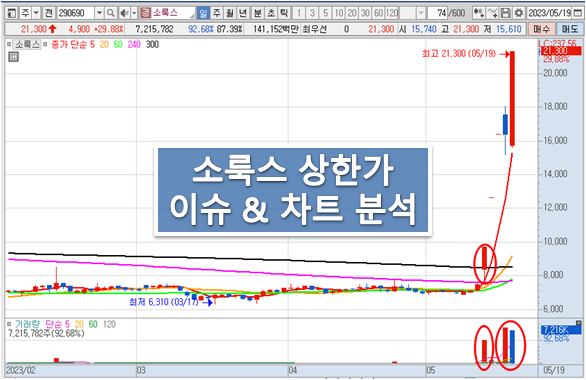This screenshot has width=586, height=380.
Task: Click the 최우선 label in quote bar
Action: click(x=314, y=29)
